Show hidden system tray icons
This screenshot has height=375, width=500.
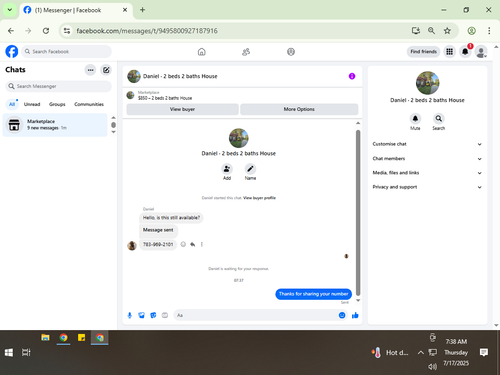point(421,353)
